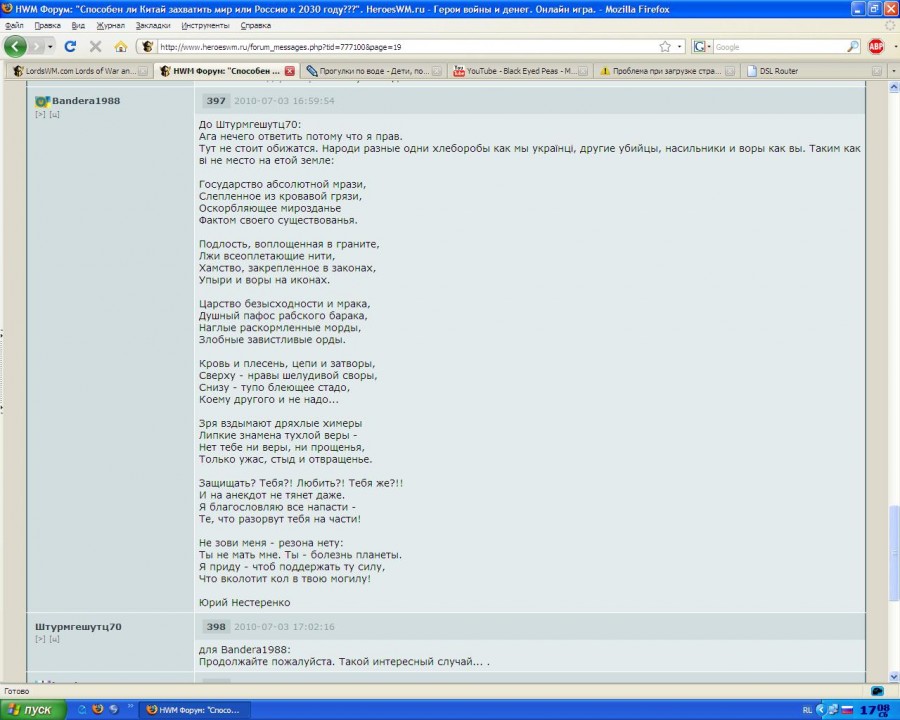Open Штурмгешутц70's profile link

(78, 626)
